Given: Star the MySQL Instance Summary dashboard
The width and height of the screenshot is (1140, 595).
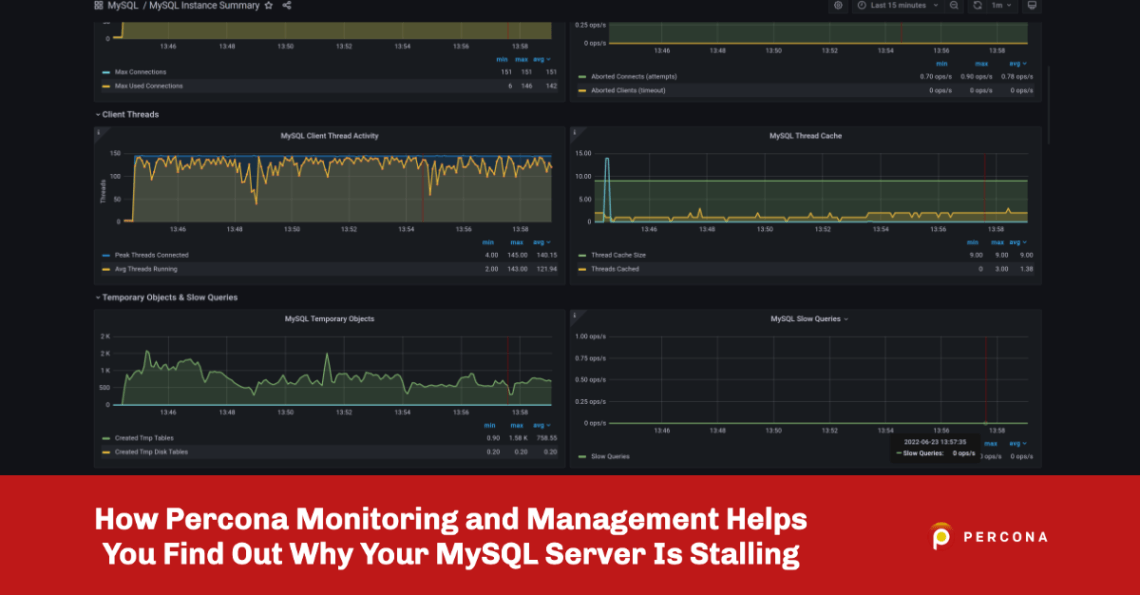Looking at the screenshot, I should point(267,6).
